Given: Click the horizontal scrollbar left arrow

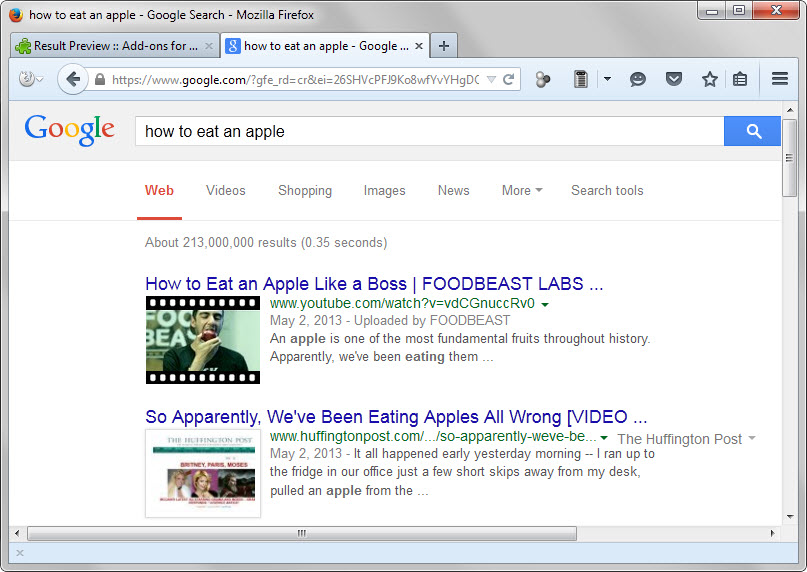Looking at the screenshot, I should tap(17, 533).
